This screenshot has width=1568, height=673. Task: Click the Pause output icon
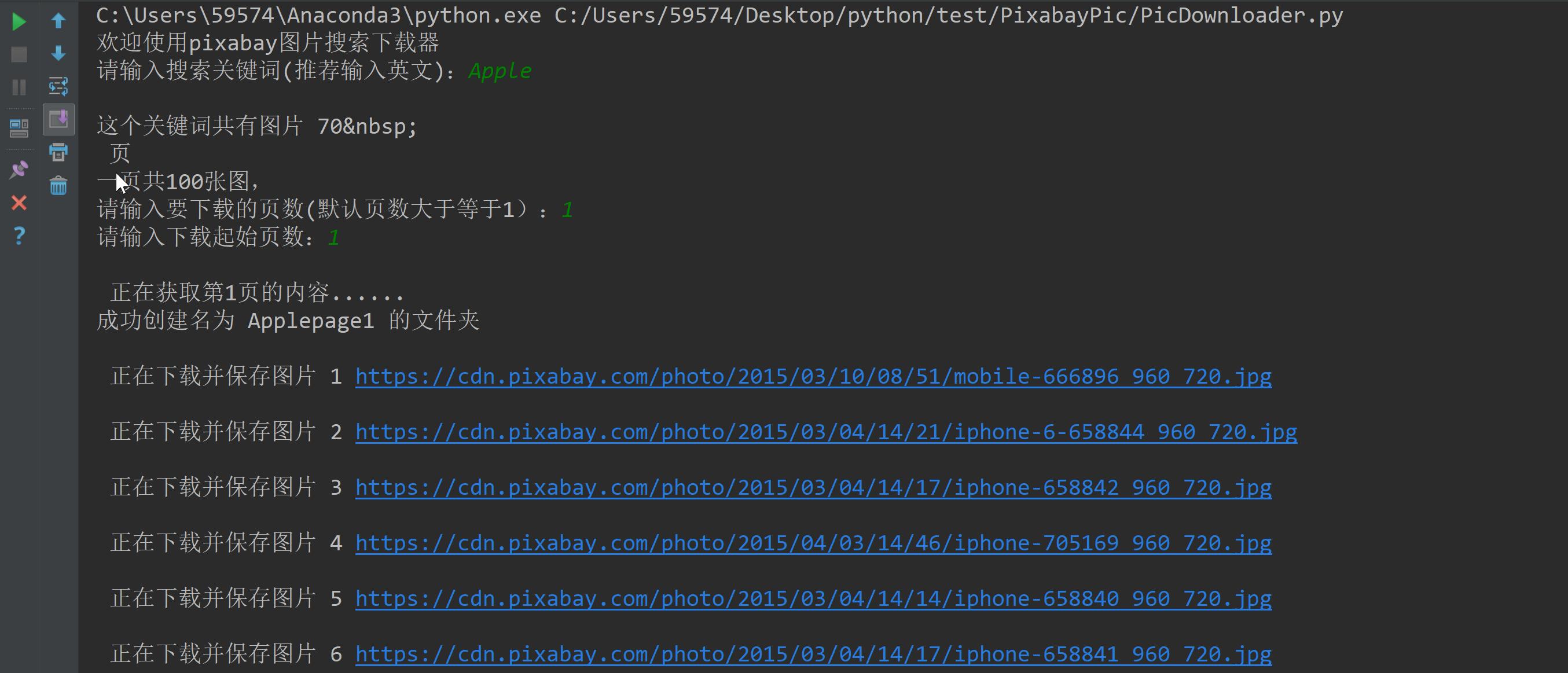pyautogui.click(x=19, y=87)
